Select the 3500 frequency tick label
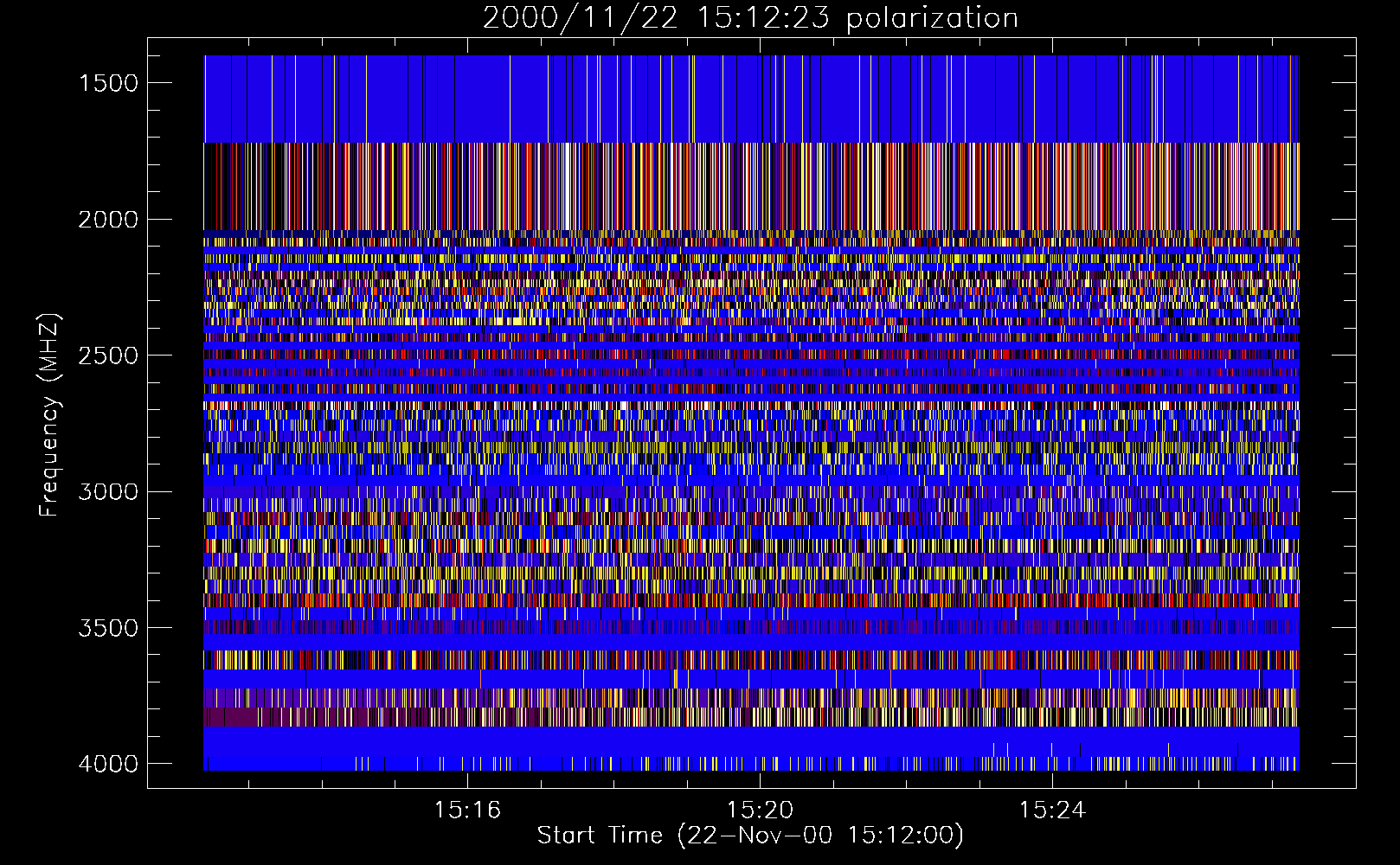Screen dimensions: 1400x865 click(108, 628)
